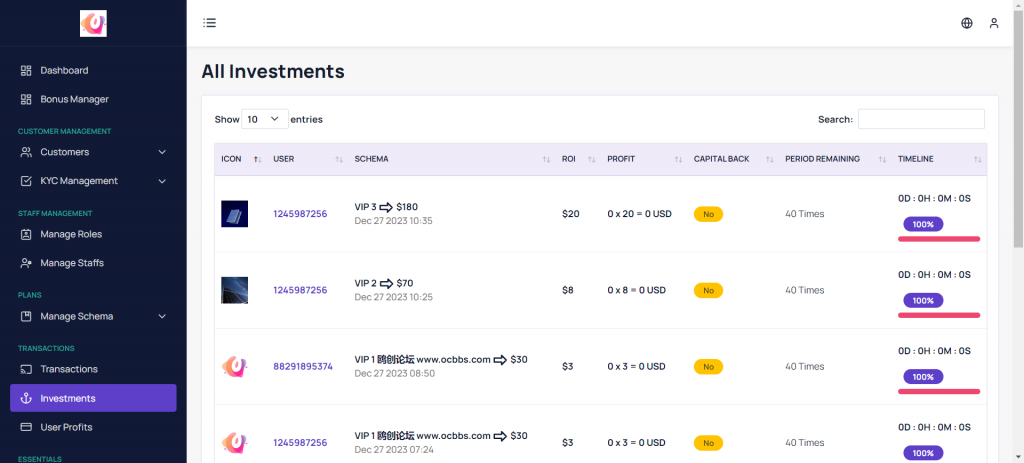Image resolution: width=1024 pixels, height=463 pixels.
Task: Sort by USER column arrows
Action: click(339, 159)
